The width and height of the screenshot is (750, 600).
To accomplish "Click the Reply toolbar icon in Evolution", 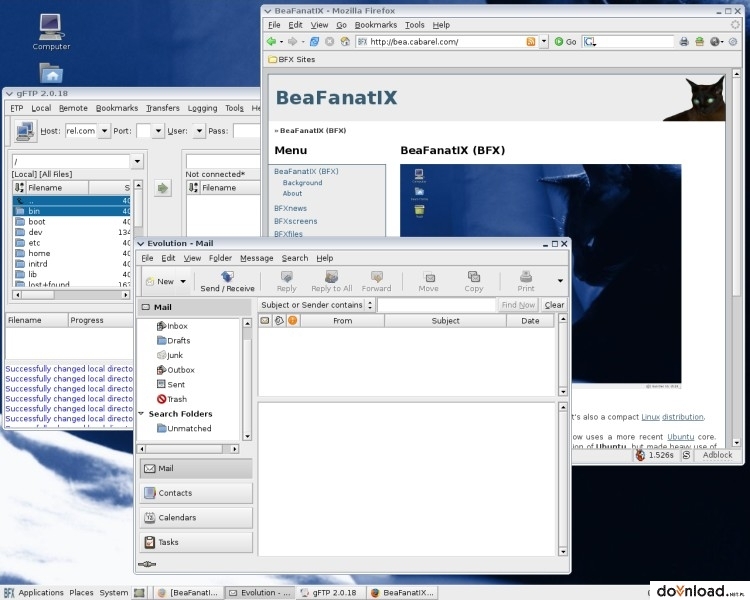I will click(x=287, y=281).
